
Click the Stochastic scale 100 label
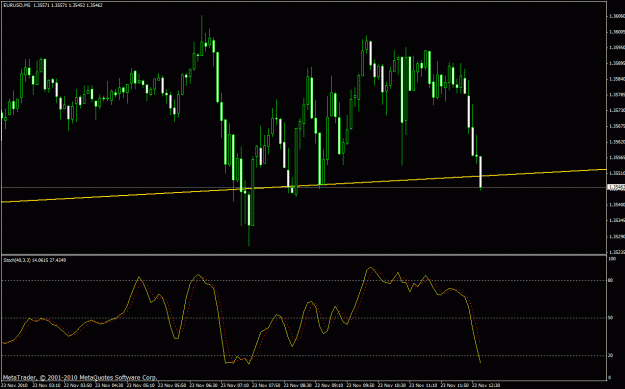click(611, 259)
